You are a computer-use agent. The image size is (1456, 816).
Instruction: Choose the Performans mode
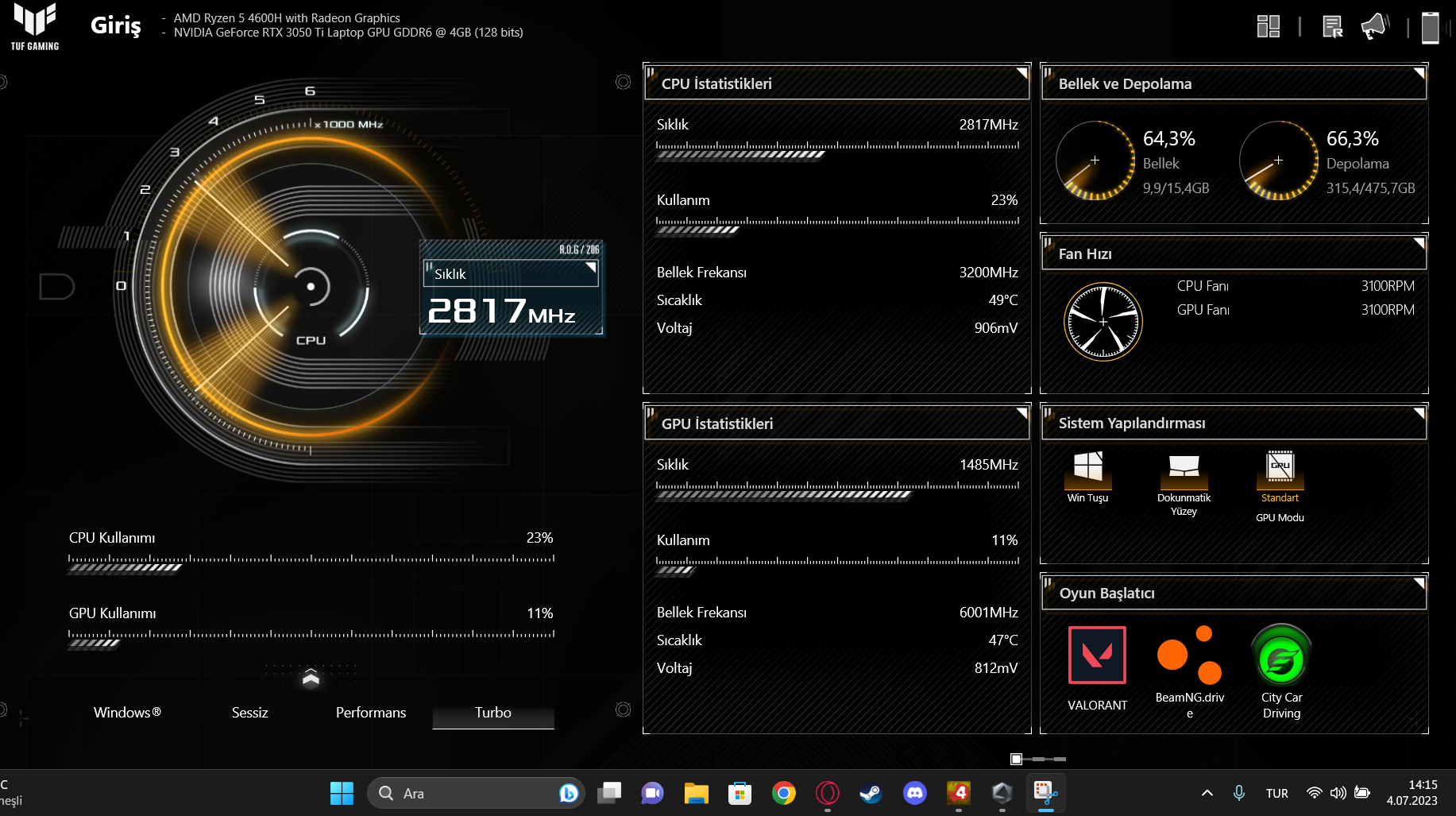(371, 713)
